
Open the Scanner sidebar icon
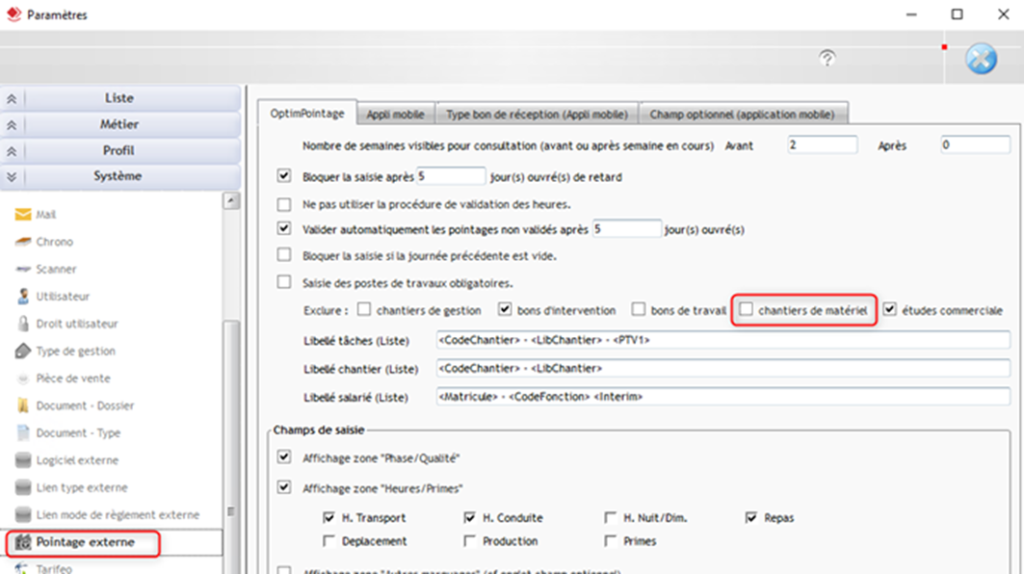tap(22, 270)
